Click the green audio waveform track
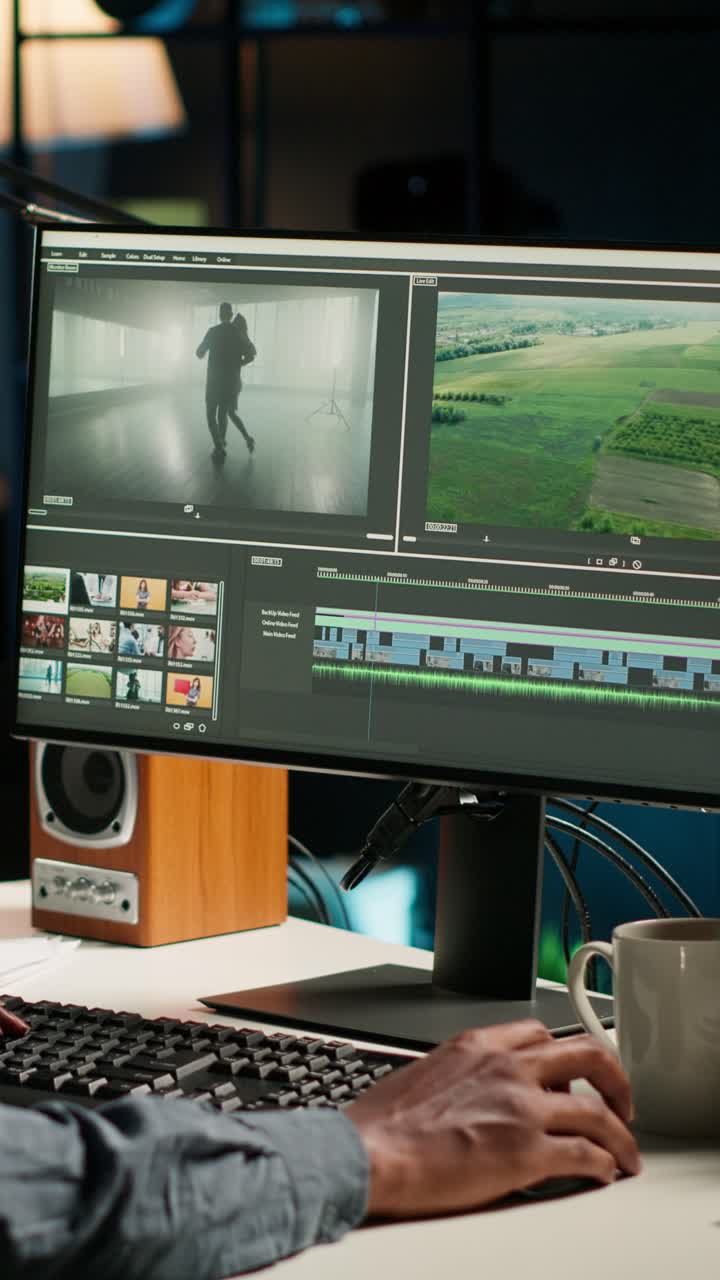 click(x=515, y=686)
